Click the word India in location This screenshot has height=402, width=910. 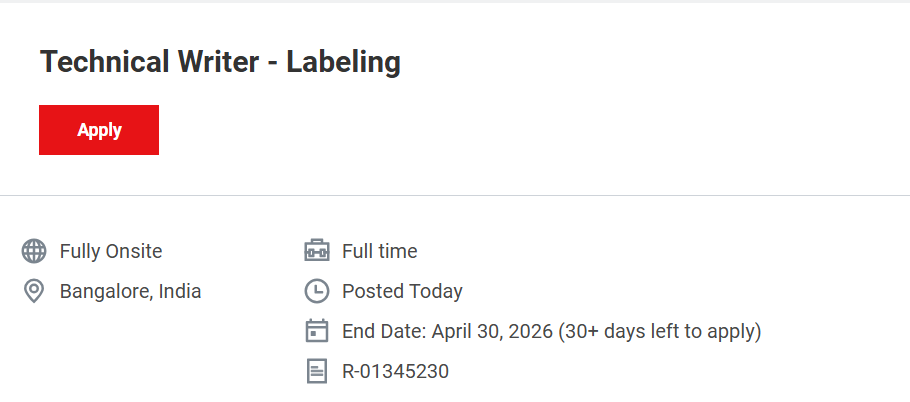180,291
